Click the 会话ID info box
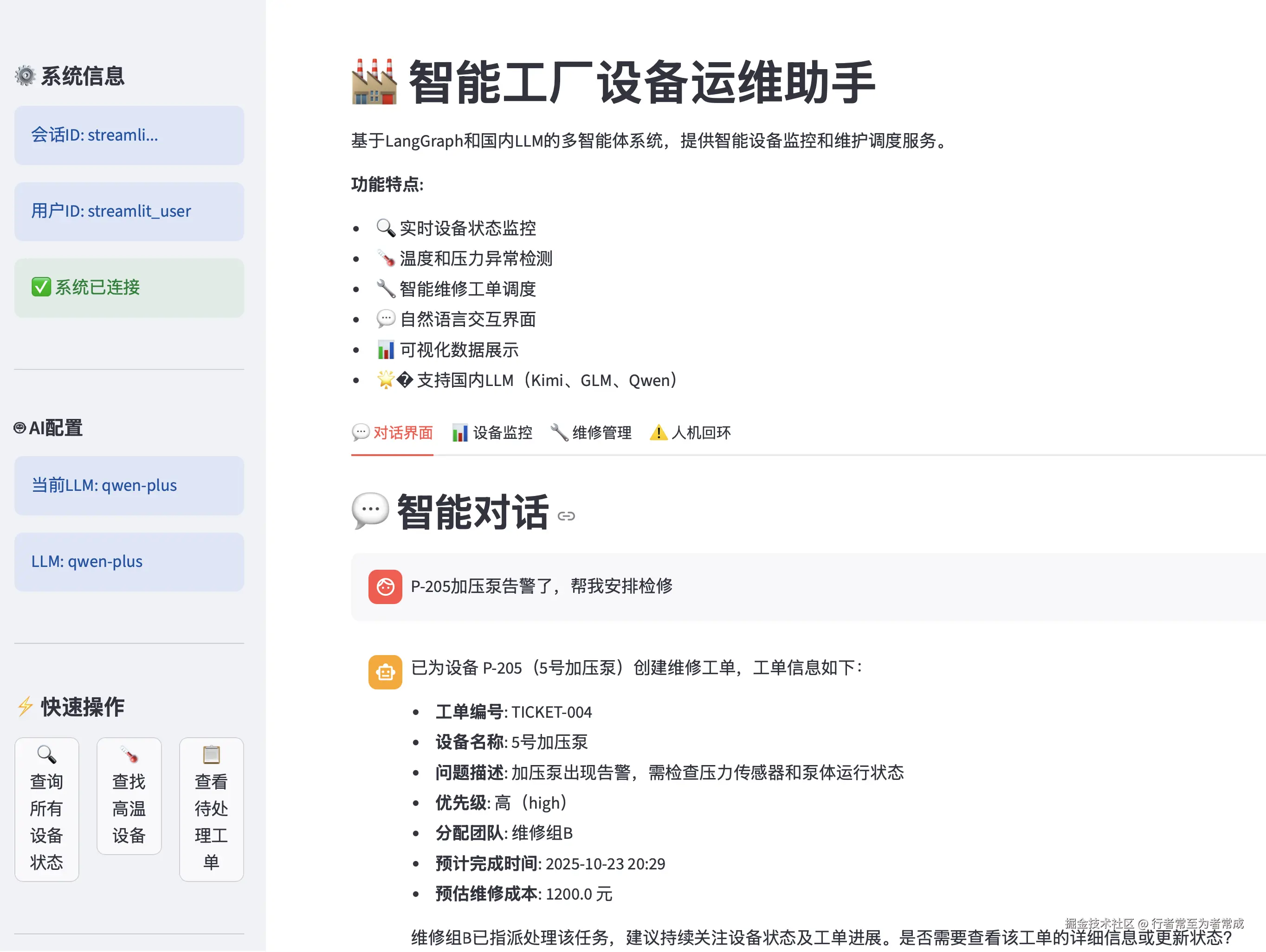 click(x=129, y=135)
